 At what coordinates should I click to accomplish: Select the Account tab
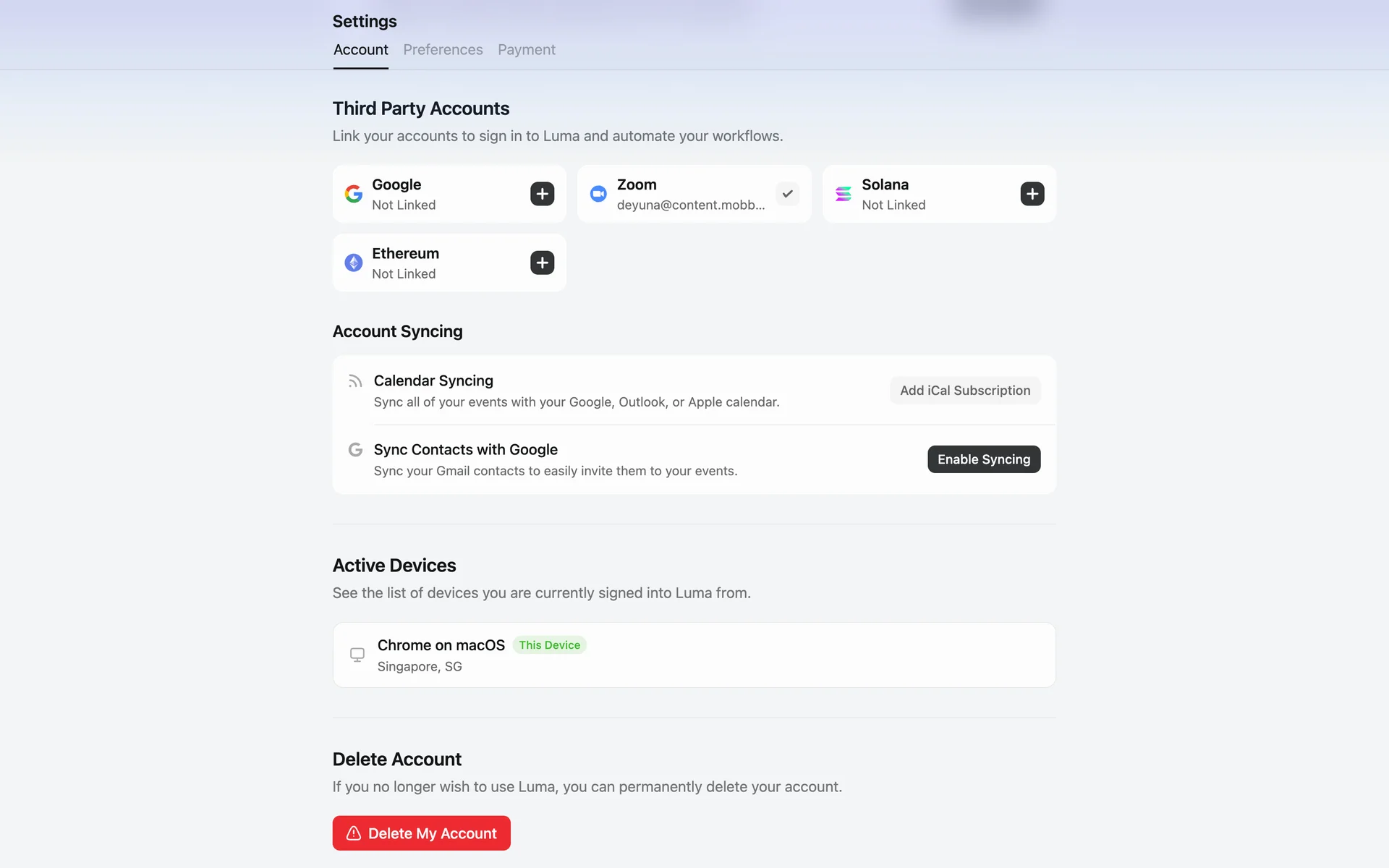tap(360, 50)
